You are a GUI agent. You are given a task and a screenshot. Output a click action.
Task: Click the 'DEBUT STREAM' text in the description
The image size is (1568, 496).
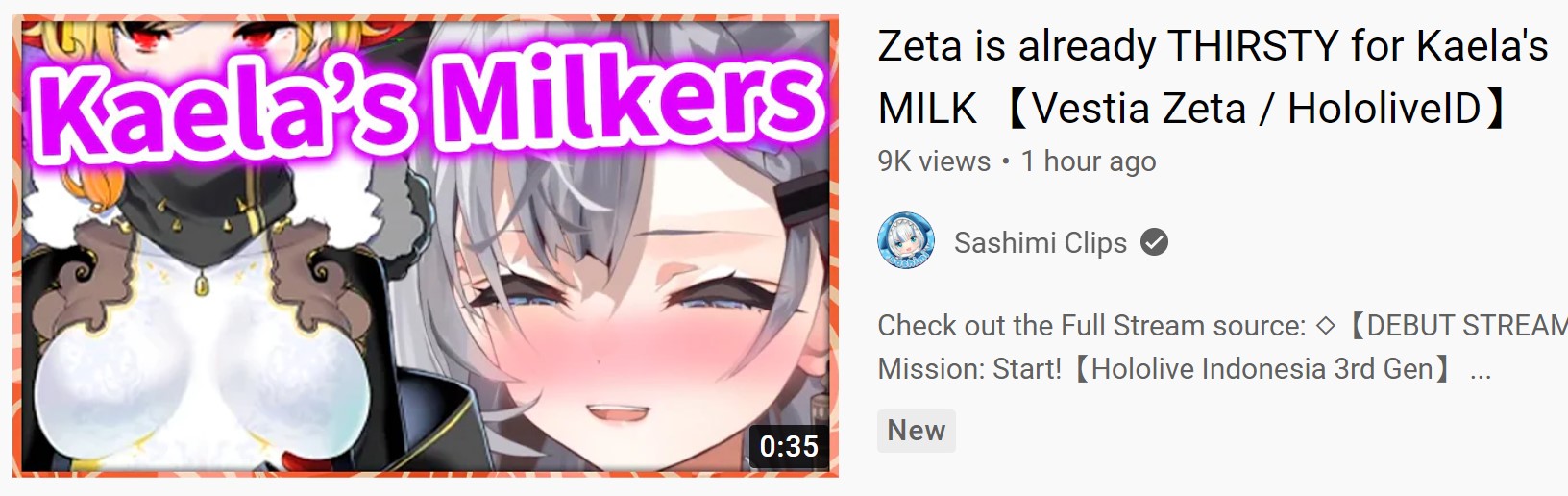1467,326
